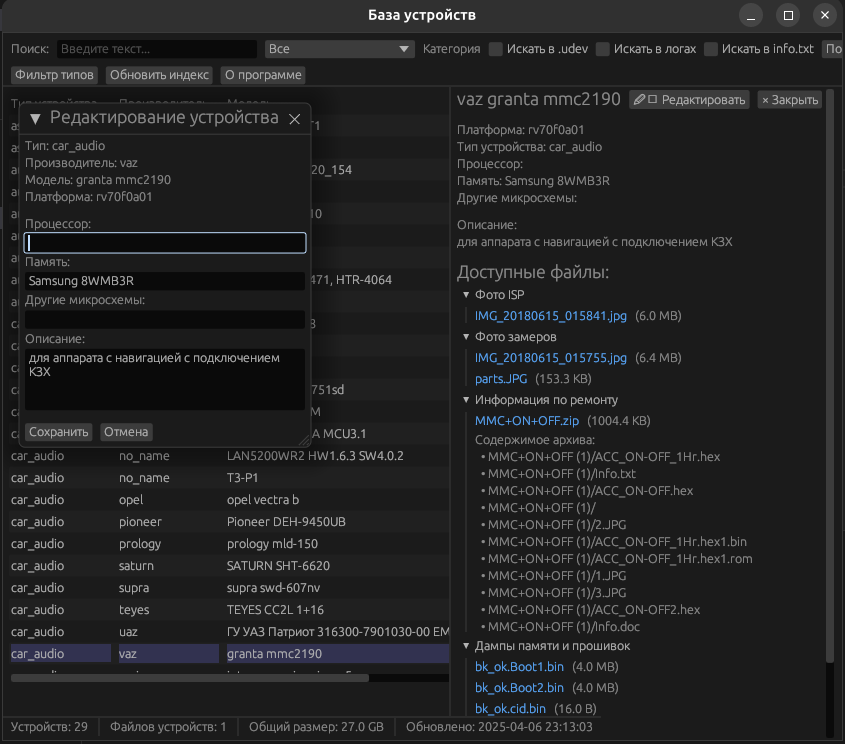The width and height of the screenshot is (845, 744).
Task: Open parts.JPG file link
Action: click(501, 379)
